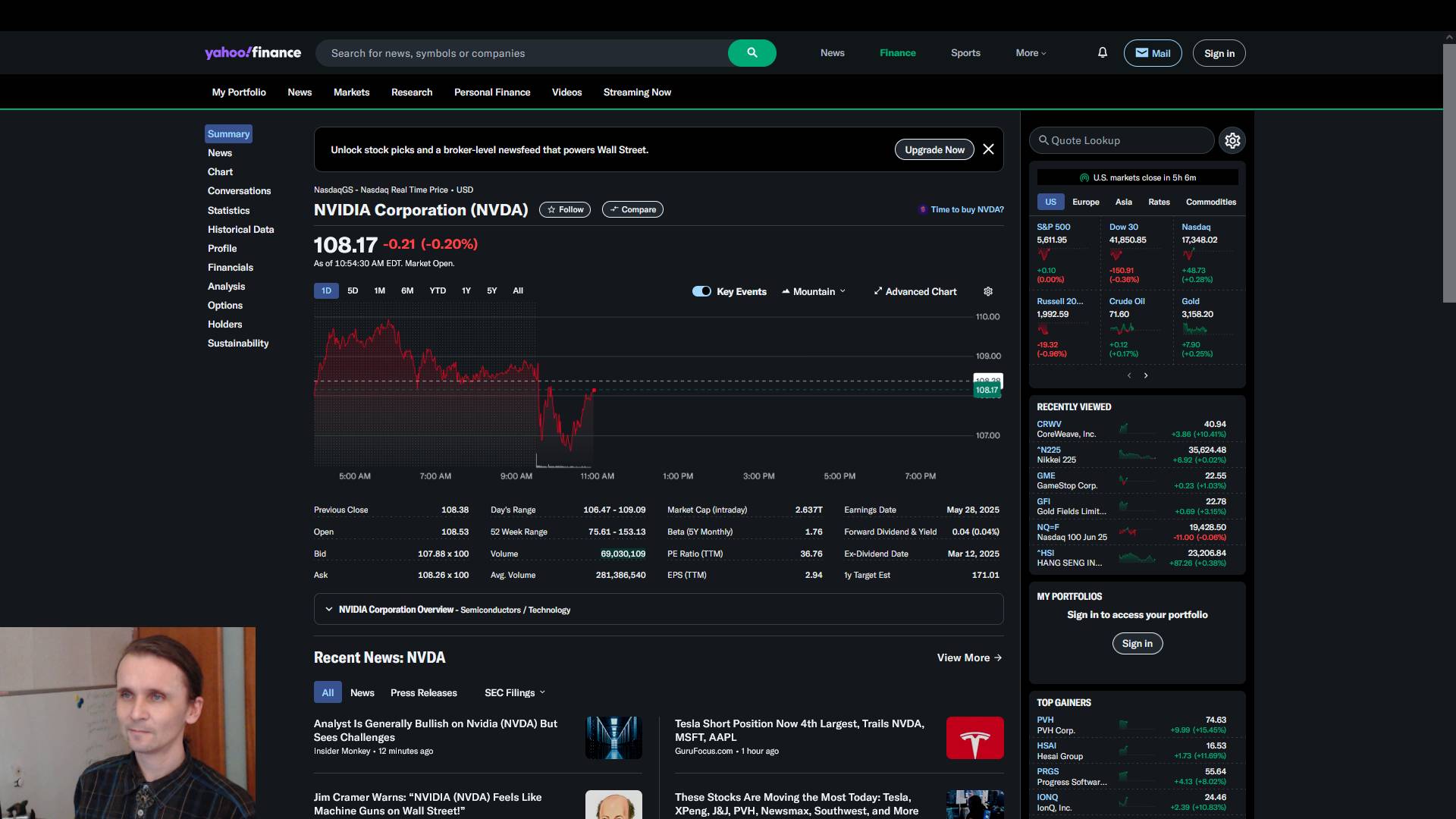Image resolution: width=1456 pixels, height=819 pixels.
Task: Open the More menu in header
Action: click(x=1031, y=53)
